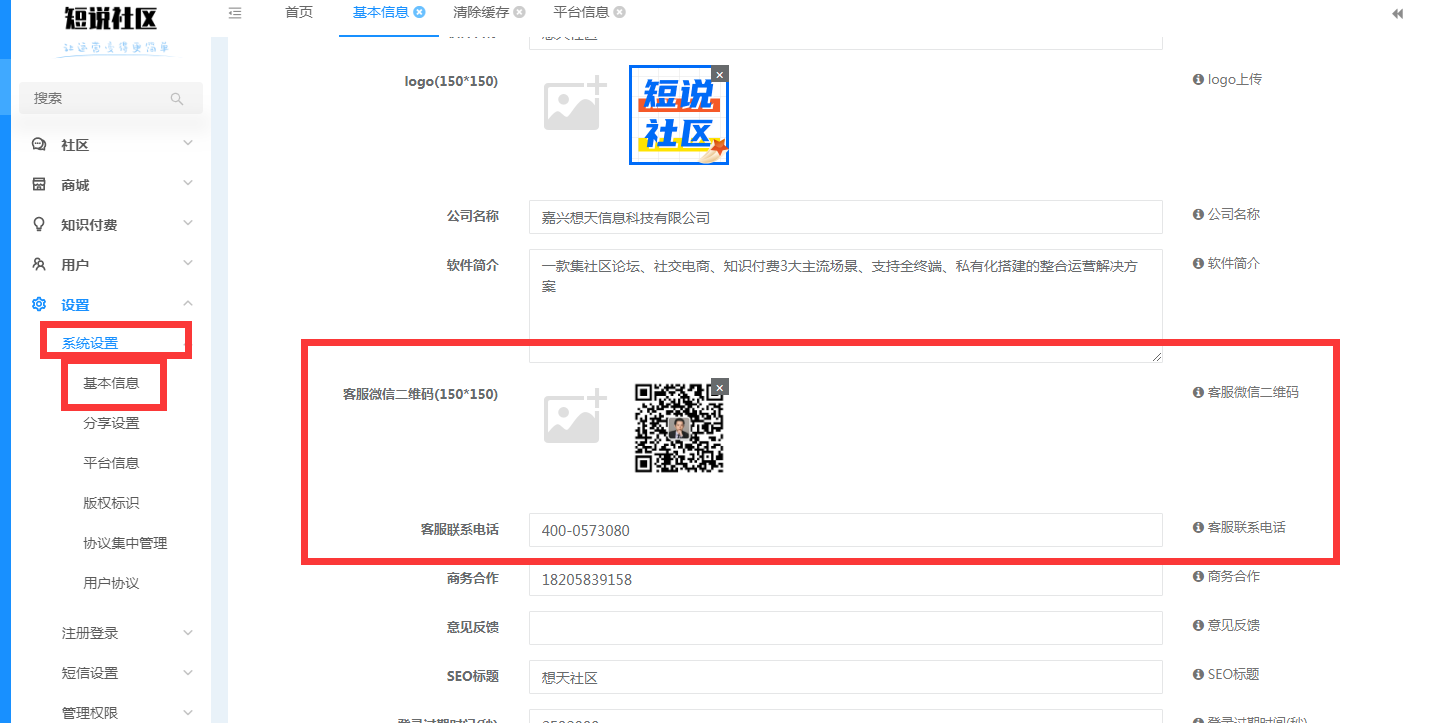Click info icon beside 意见反馈 hint

pos(1198,625)
